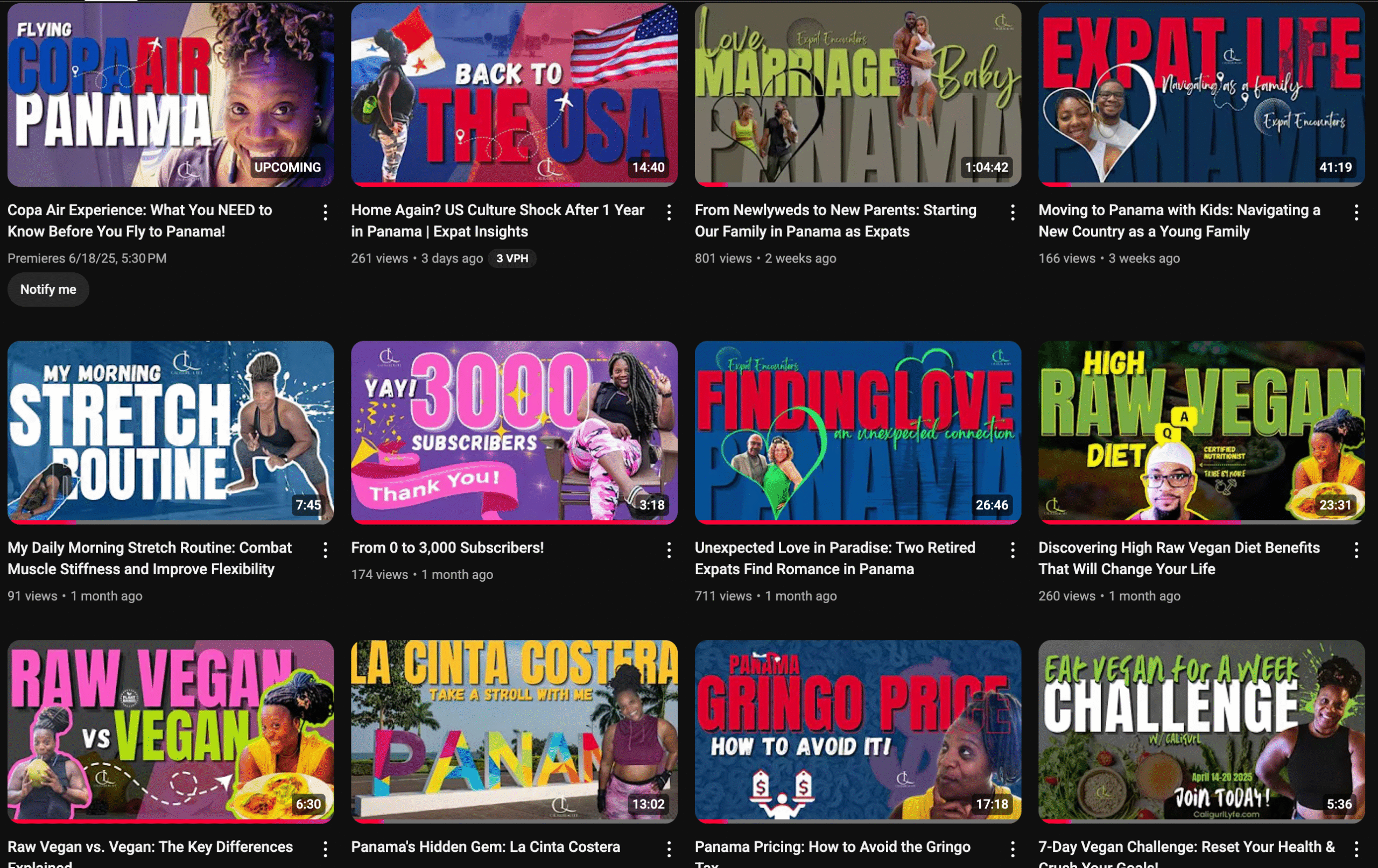Open options menu for From Newlyweds video
This screenshot has height=868, width=1378.
pos(1013,213)
